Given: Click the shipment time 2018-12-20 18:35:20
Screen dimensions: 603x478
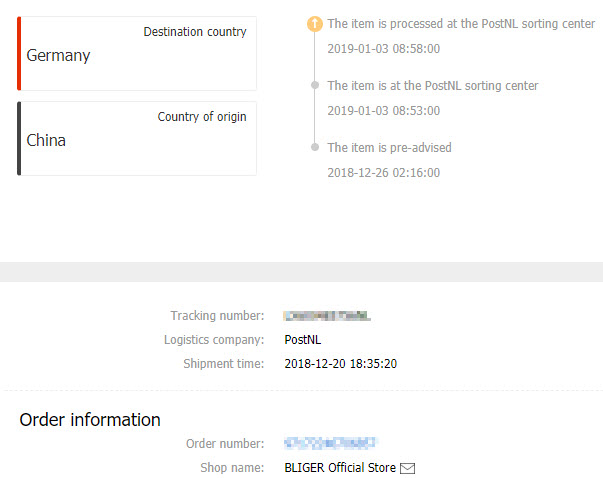Looking at the screenshot, I should (340, 364).
